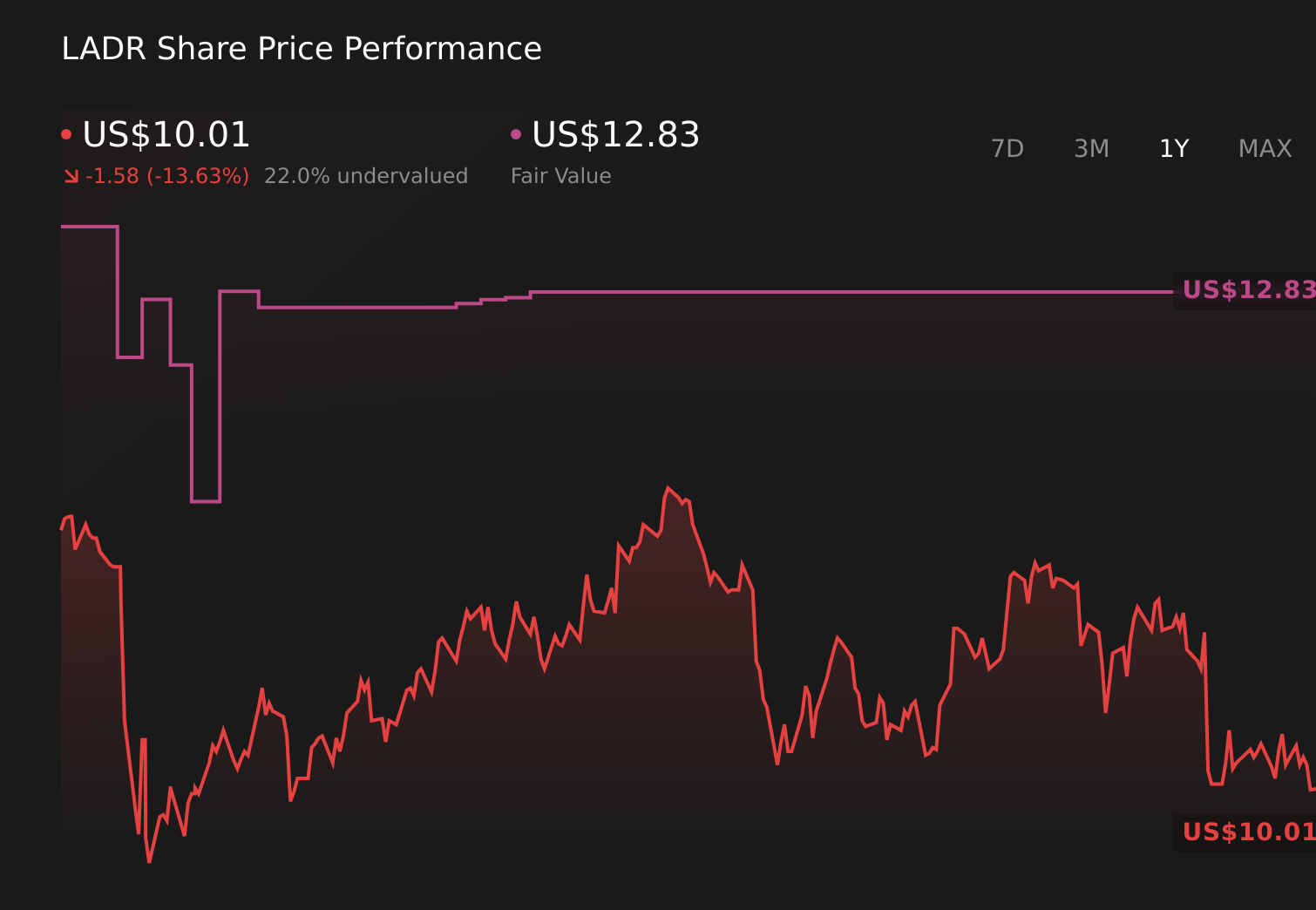
Task: Toggle the share price series visibility
Action: coord(67,132)
